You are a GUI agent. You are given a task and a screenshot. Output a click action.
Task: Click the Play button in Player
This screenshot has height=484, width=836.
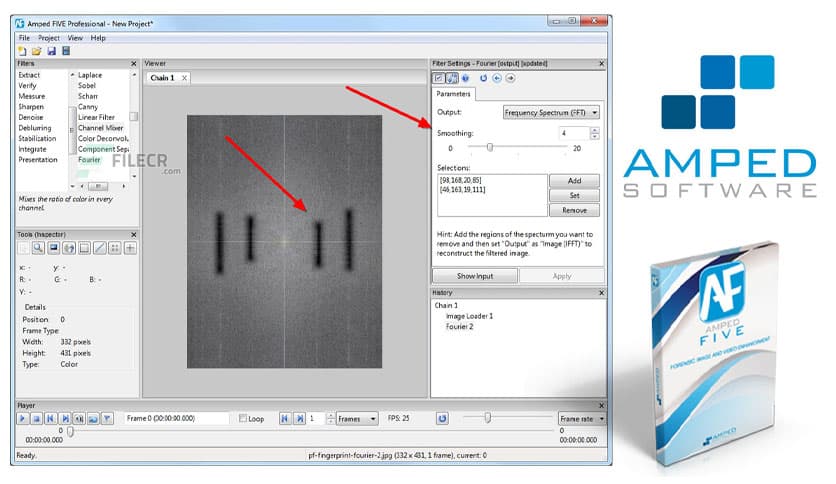[22, 418]
